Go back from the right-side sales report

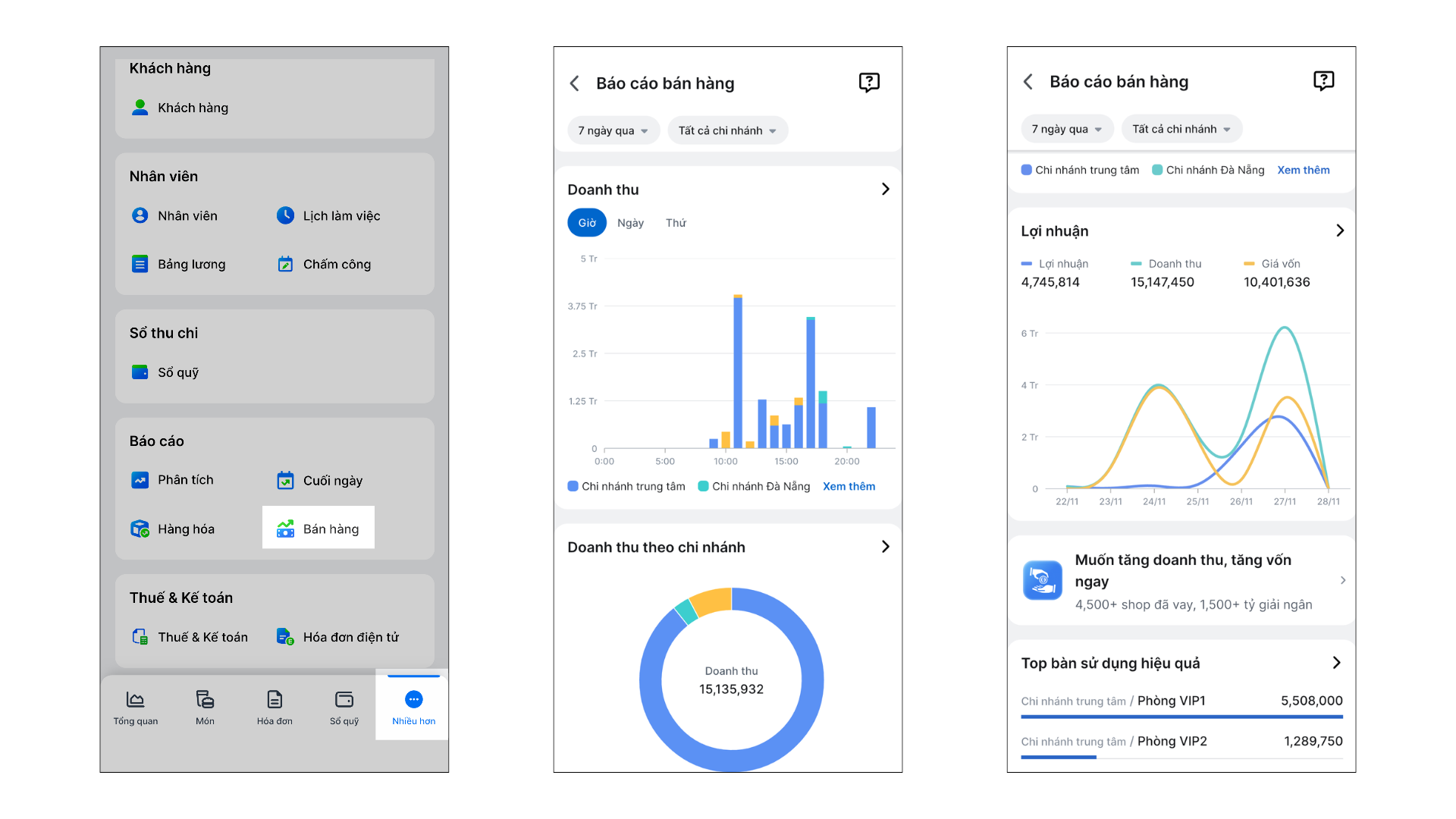[1028, 82]
